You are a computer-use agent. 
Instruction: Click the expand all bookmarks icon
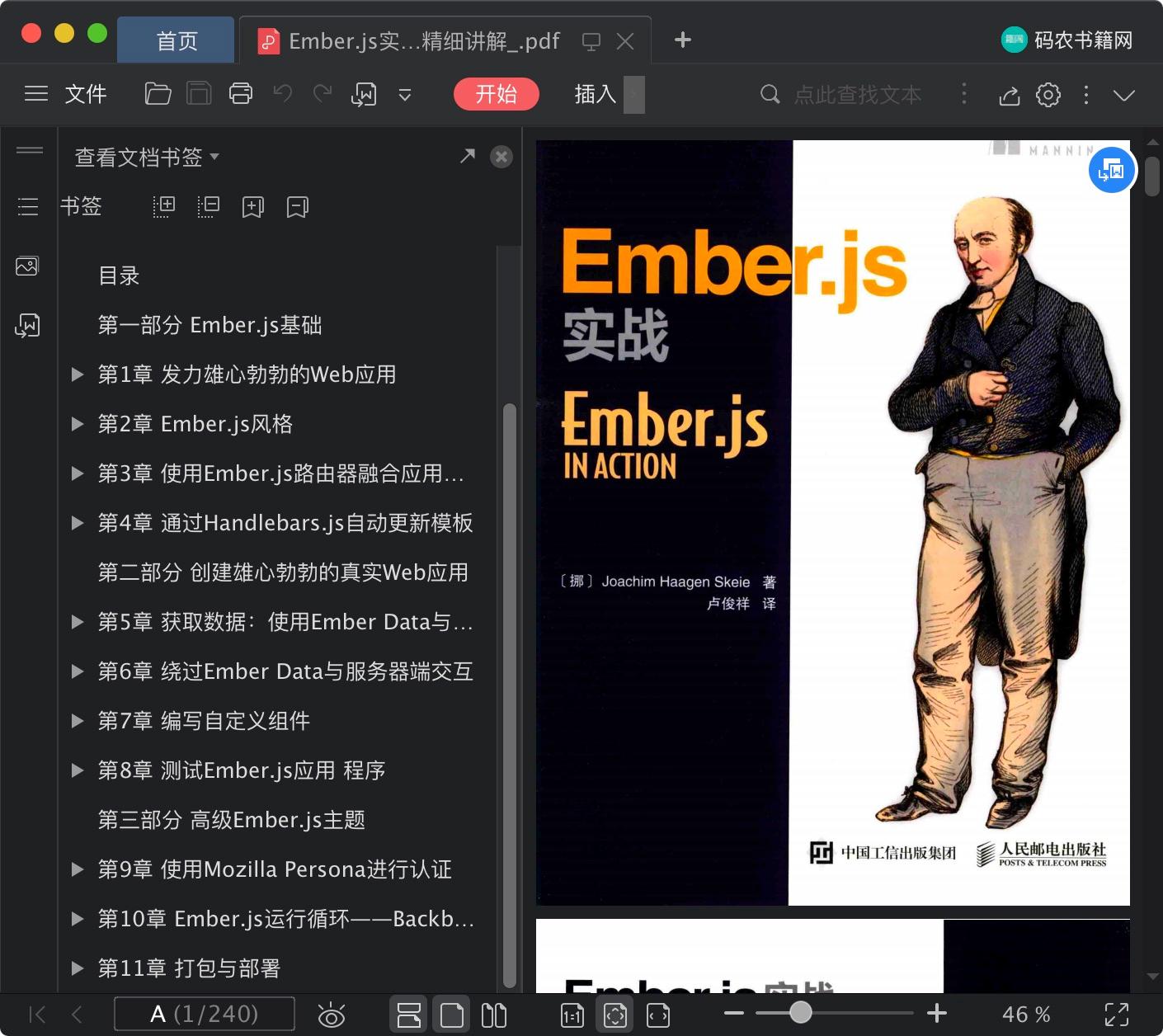(164, 206)
